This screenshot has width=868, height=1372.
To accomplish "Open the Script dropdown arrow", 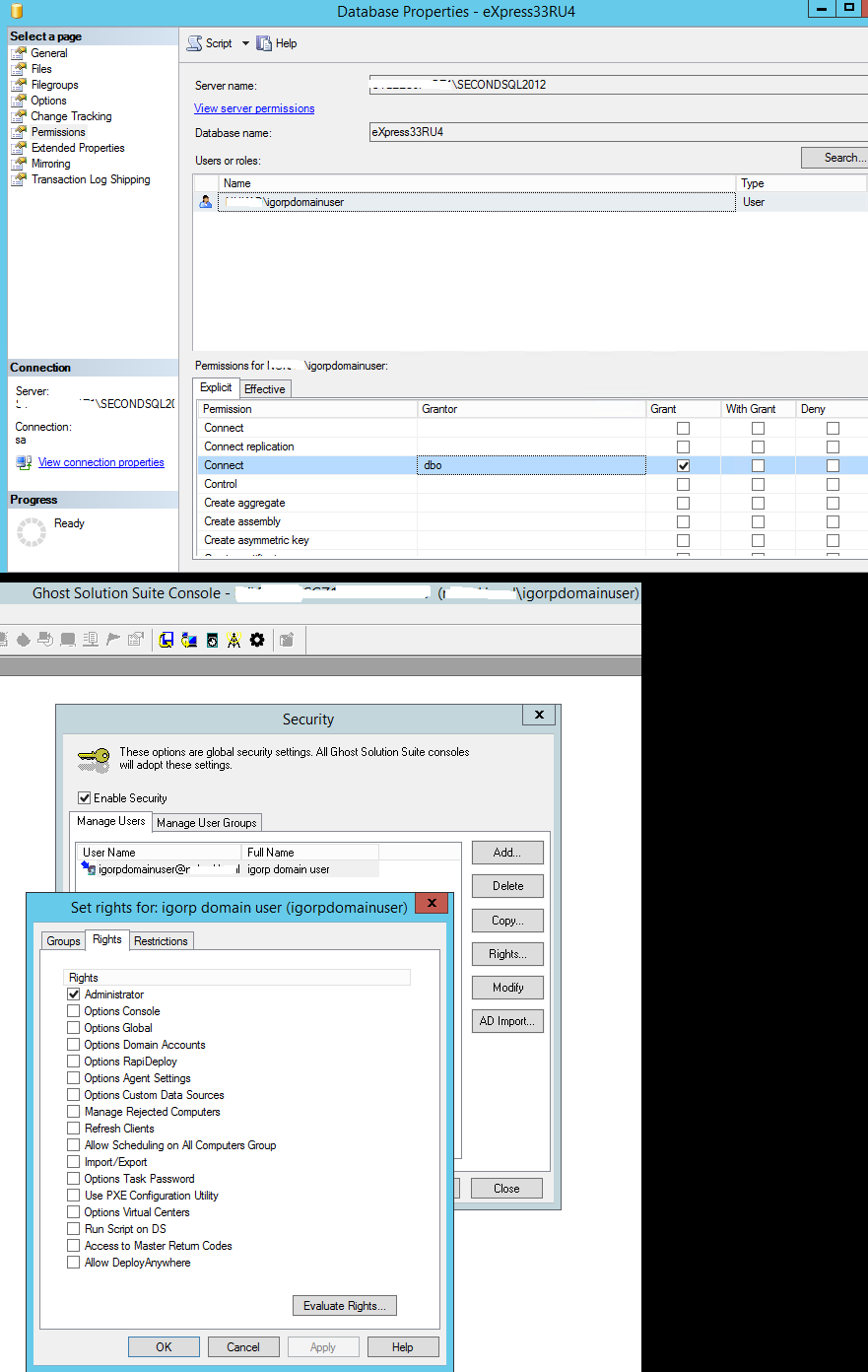I will 245,42.
